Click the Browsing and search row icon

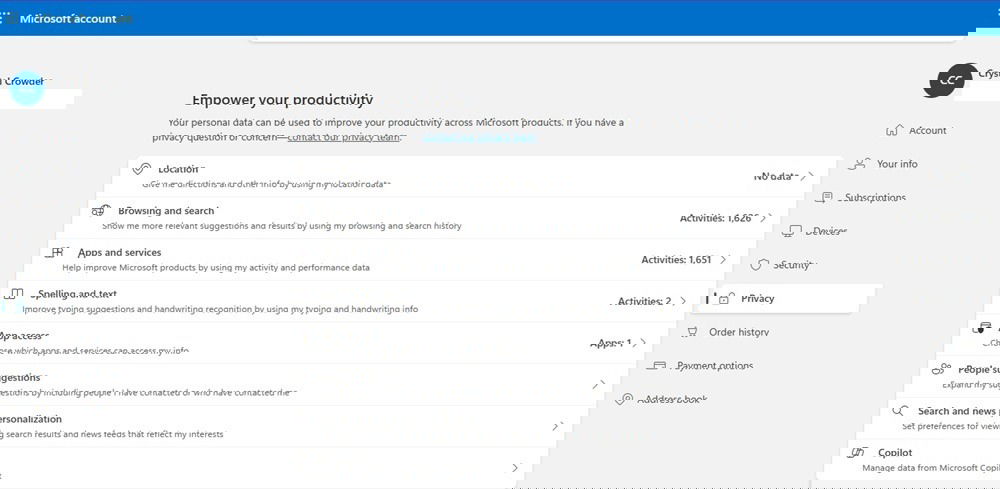click(101, 211)
